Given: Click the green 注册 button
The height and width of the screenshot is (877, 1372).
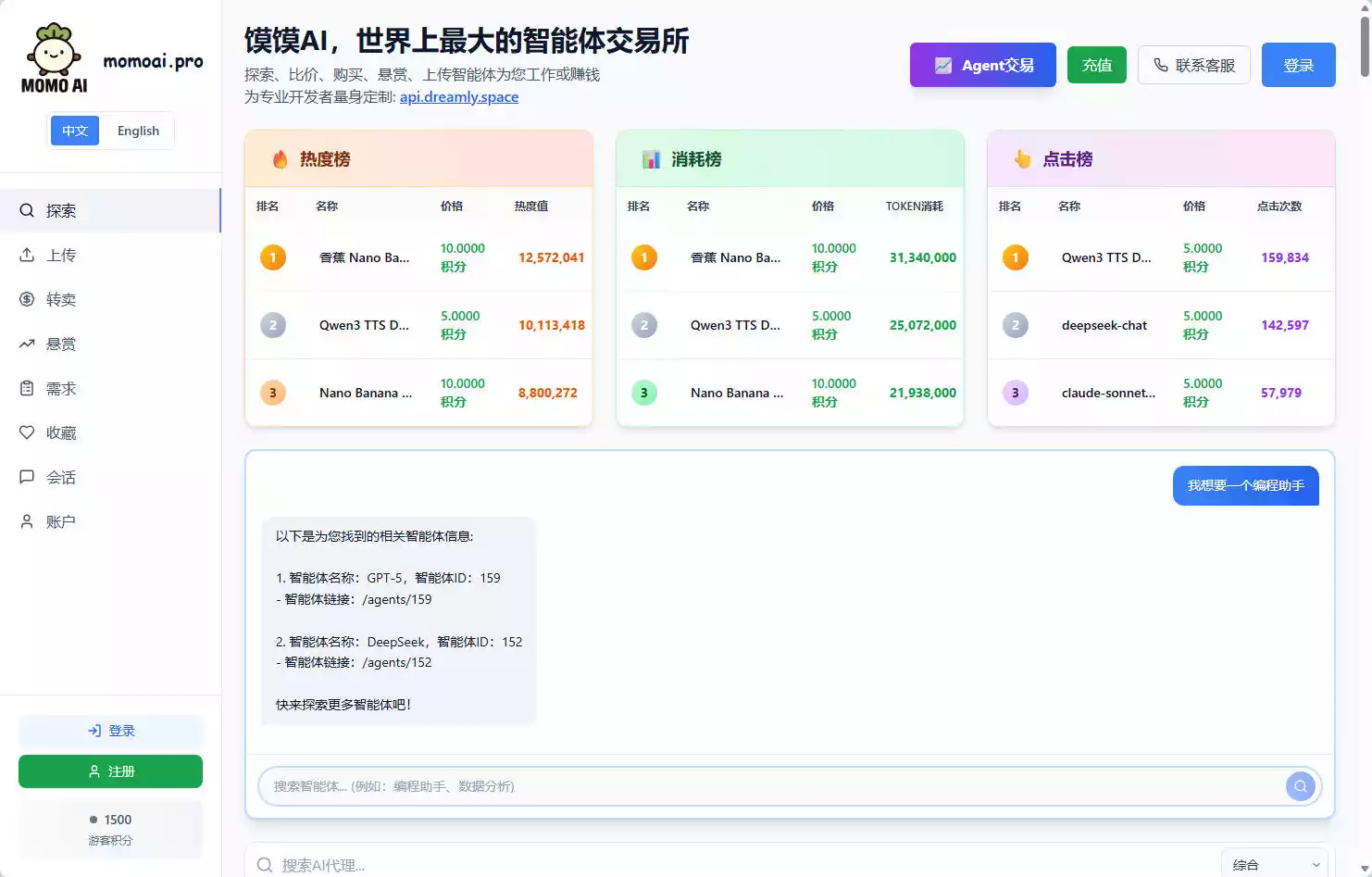Looking at the screenshot, I should pos(110,771).
